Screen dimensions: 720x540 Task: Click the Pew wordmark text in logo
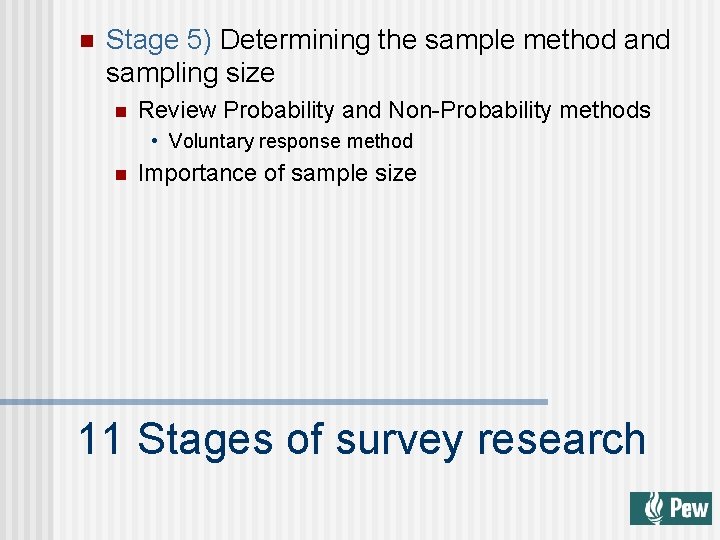pos(689,509)
